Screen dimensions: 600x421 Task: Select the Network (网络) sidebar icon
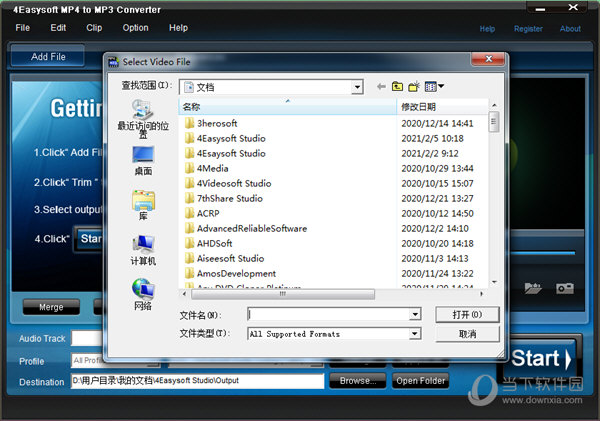click(x=143, y=294)
